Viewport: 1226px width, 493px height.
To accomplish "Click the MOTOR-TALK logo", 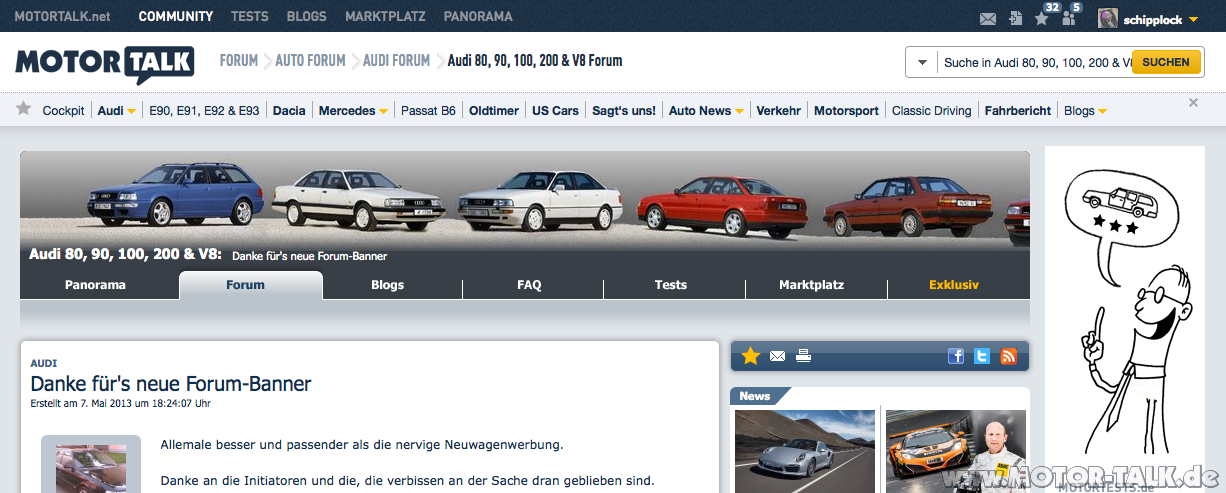I will [x=104, y=63].
